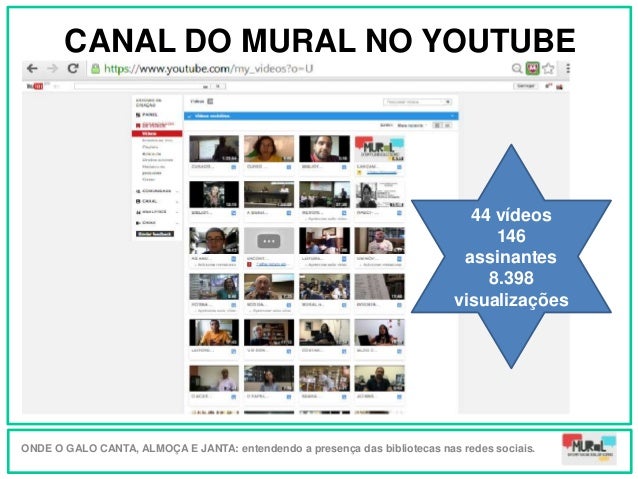Open the thumbnail of the man in orange
638x479 pixels.
(x=214, y=332)
